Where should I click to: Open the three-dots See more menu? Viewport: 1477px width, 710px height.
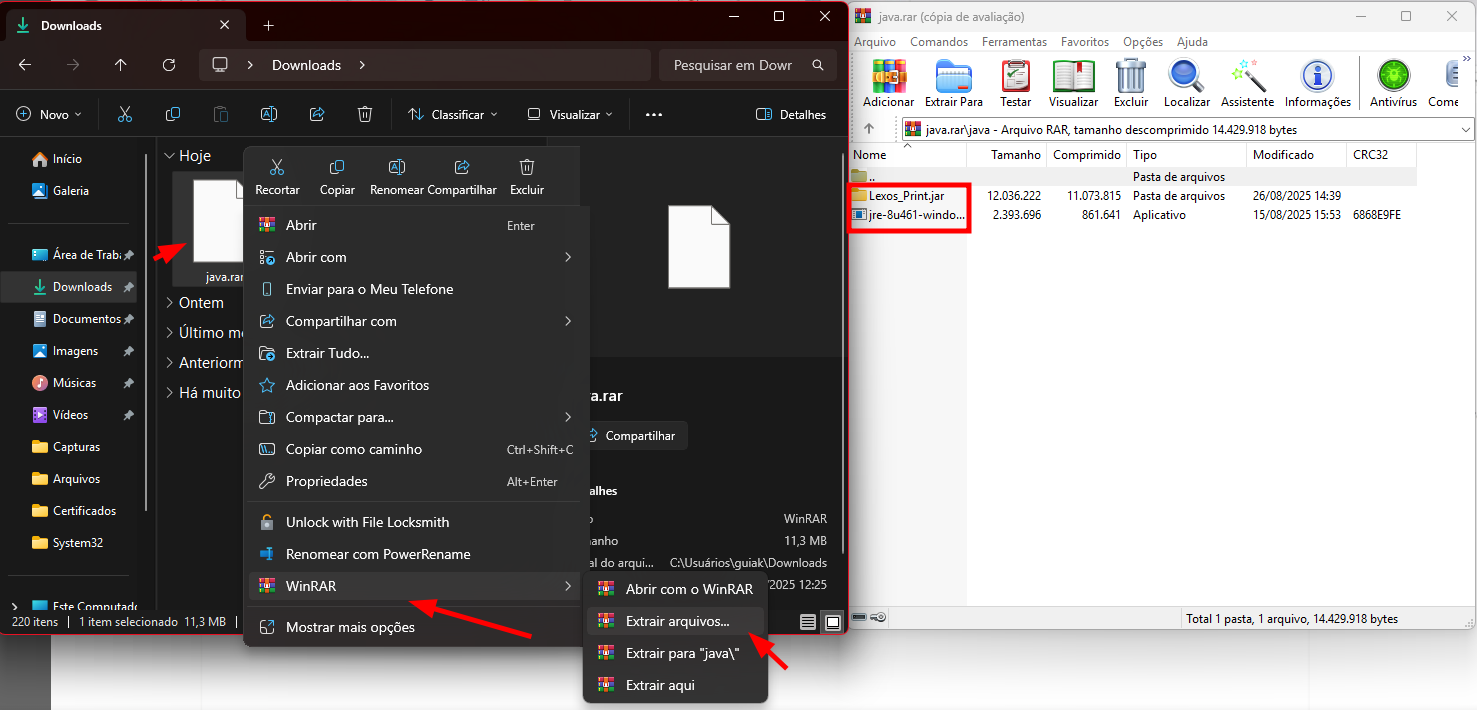point(654,114)
